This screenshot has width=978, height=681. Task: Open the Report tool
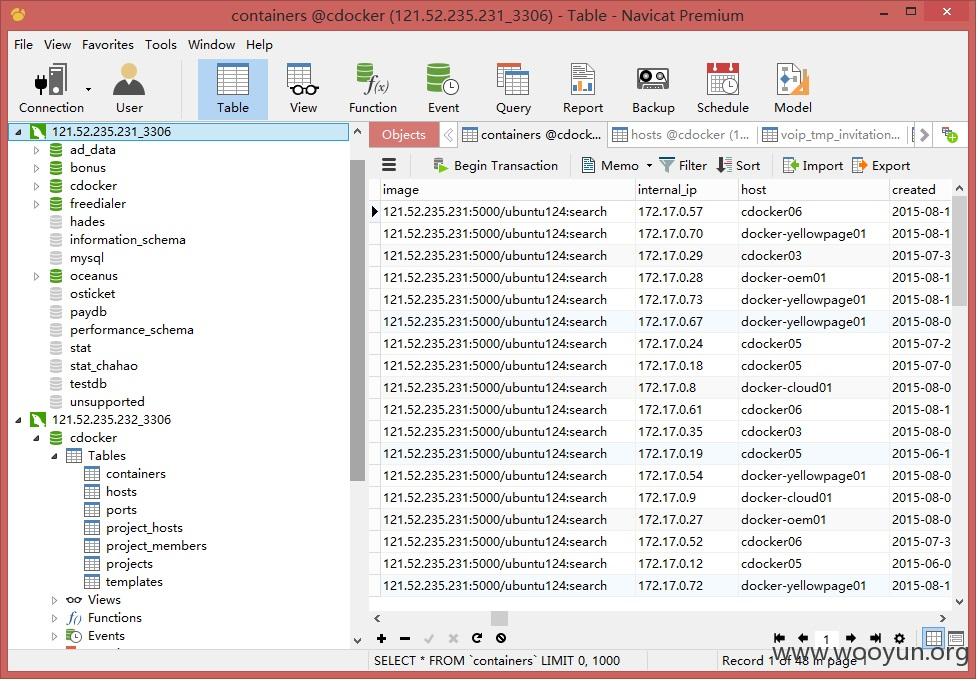(x=583, y=89)
